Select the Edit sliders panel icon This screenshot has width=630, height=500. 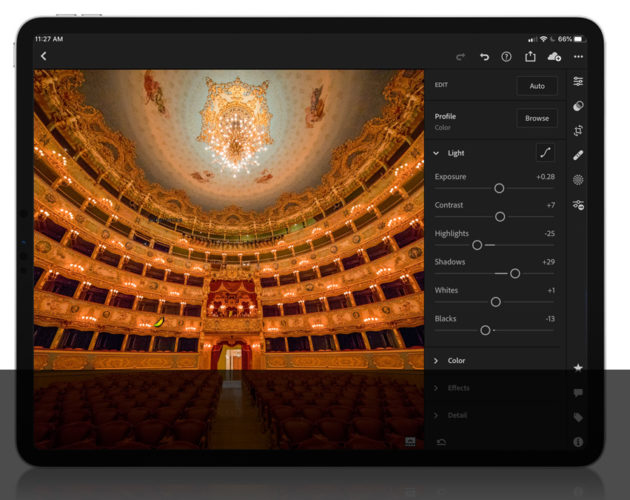point(578,81)
